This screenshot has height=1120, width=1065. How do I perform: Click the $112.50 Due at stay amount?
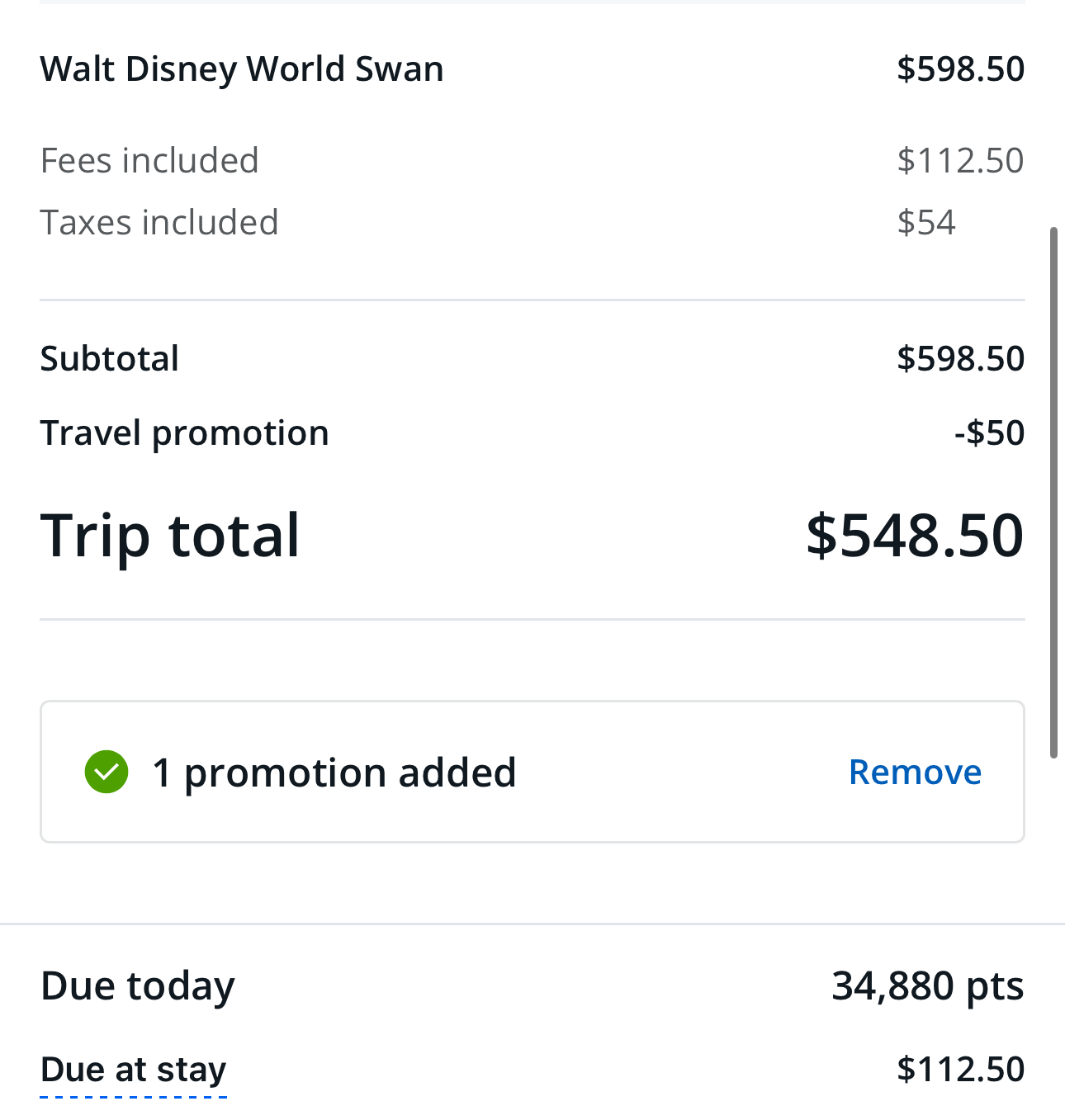[960, 1070]
